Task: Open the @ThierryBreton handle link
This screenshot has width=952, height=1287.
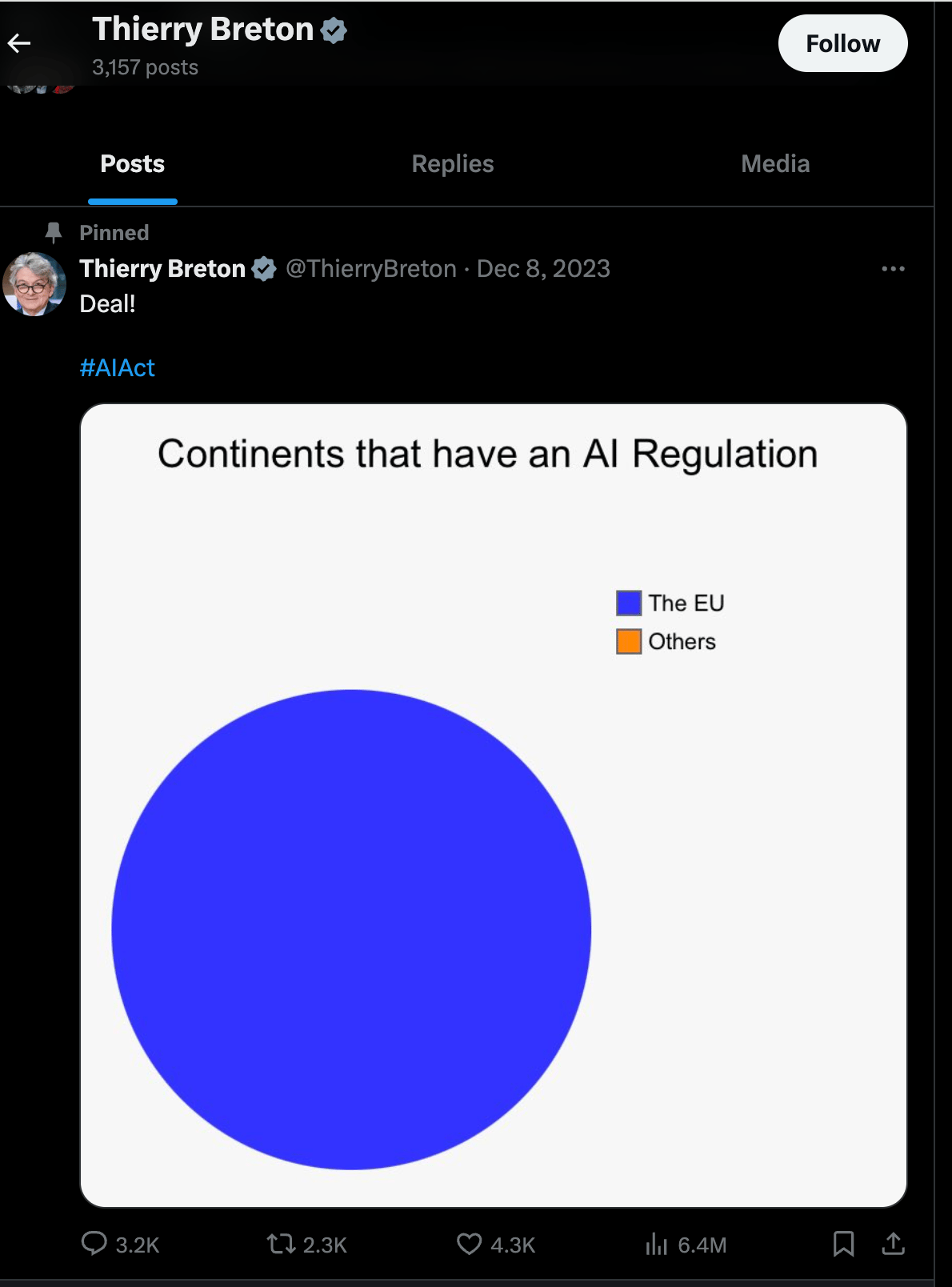Action: tap(371, 269)
